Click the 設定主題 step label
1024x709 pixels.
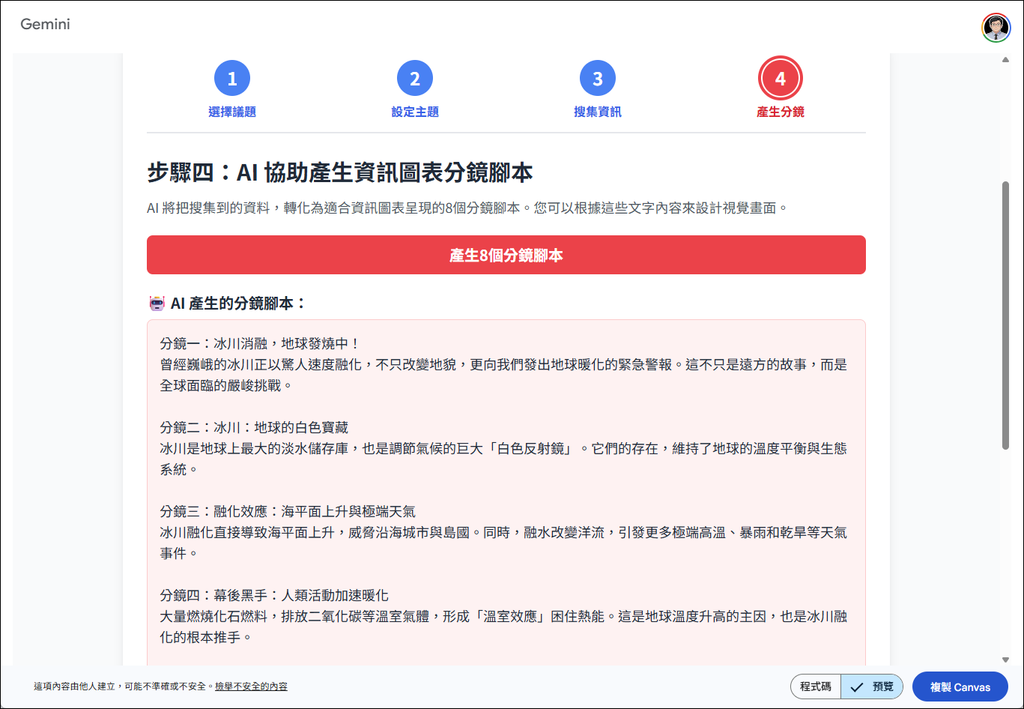(415, 112)
